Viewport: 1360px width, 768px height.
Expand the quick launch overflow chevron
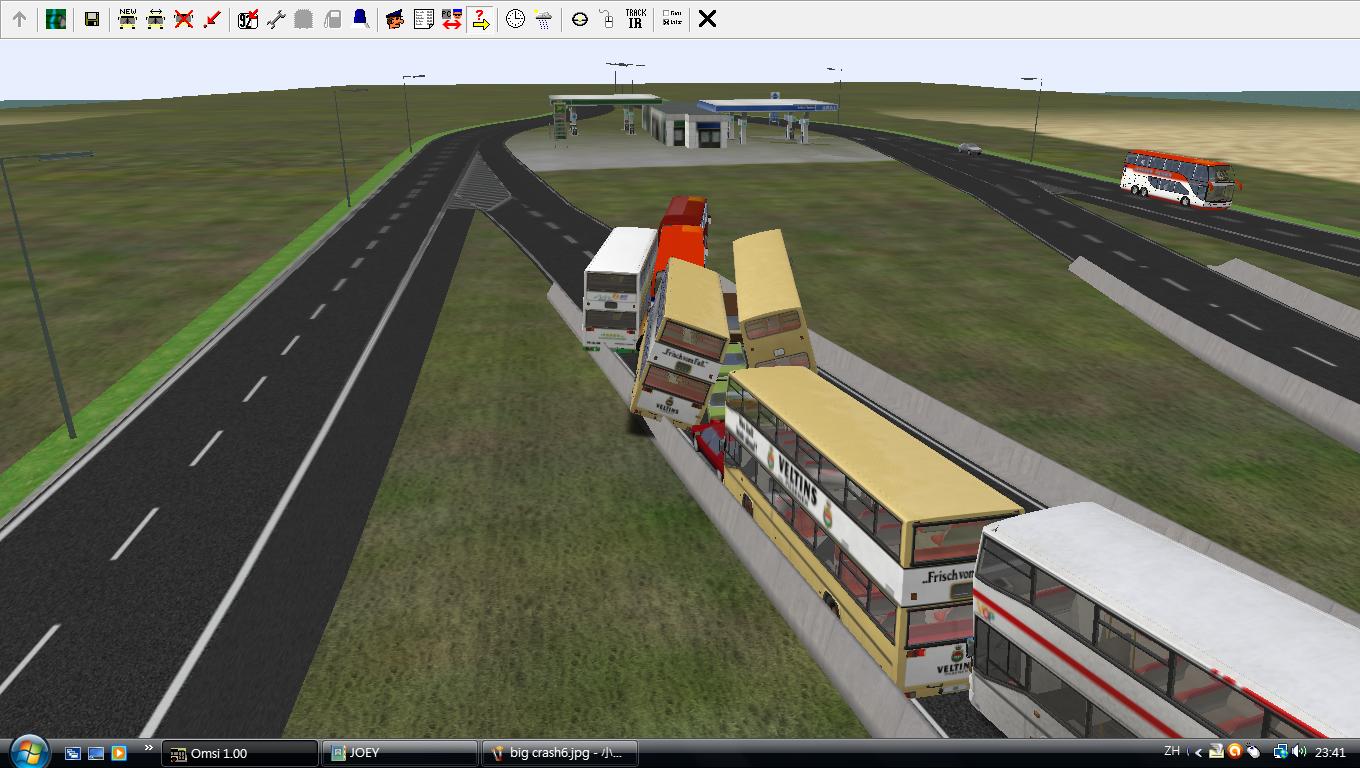click(149, 748)
